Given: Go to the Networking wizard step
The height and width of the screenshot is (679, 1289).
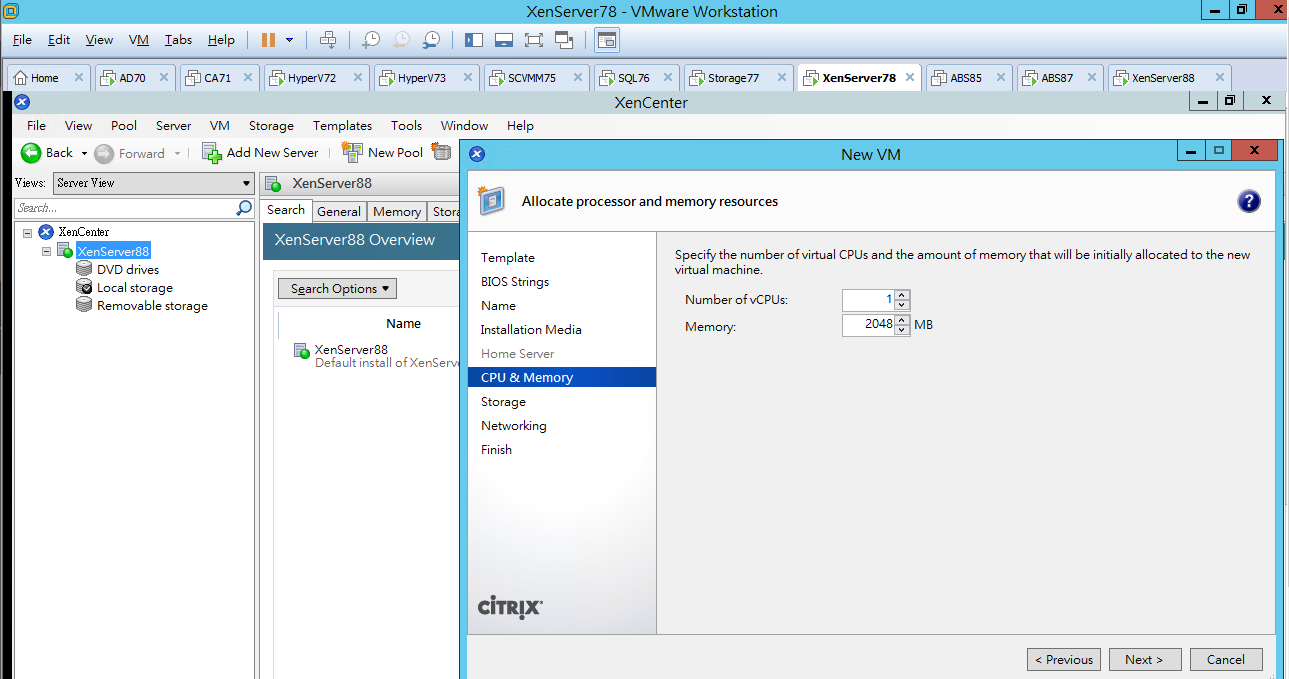Looking at the screenshot, I should (x=514, y=425).
